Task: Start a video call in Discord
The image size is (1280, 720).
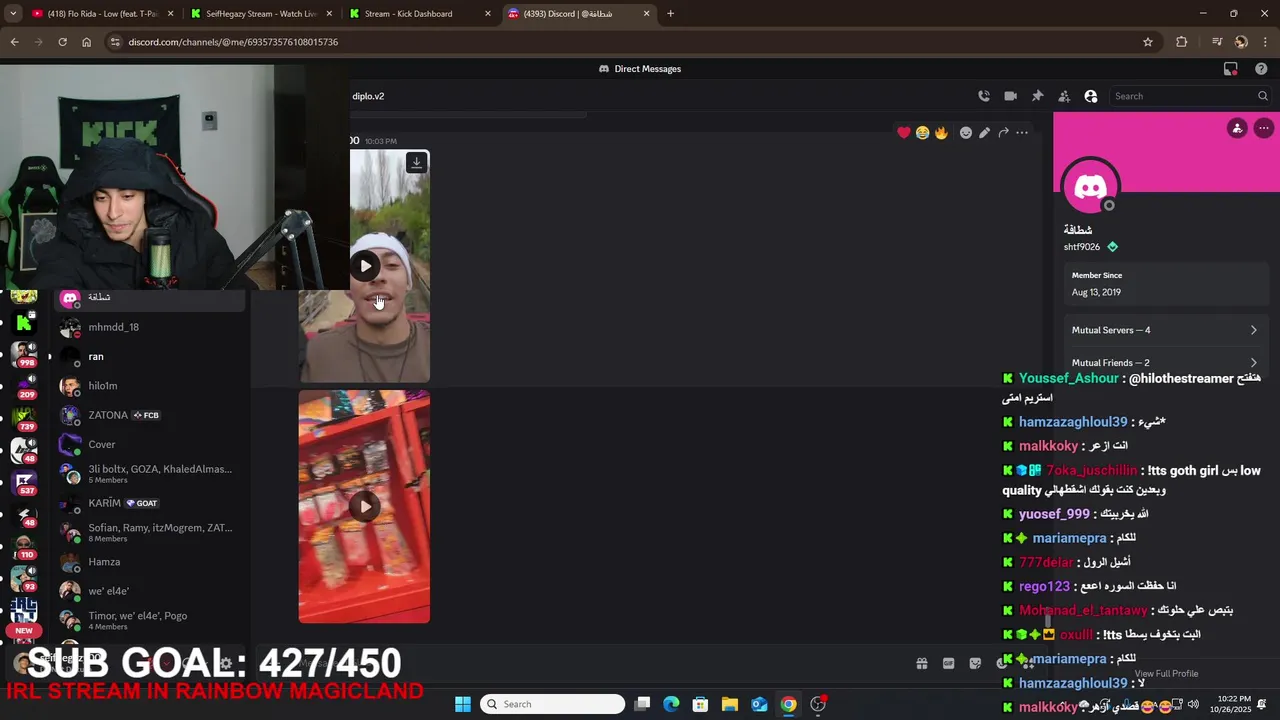Action: click(x=1010, y=96)
